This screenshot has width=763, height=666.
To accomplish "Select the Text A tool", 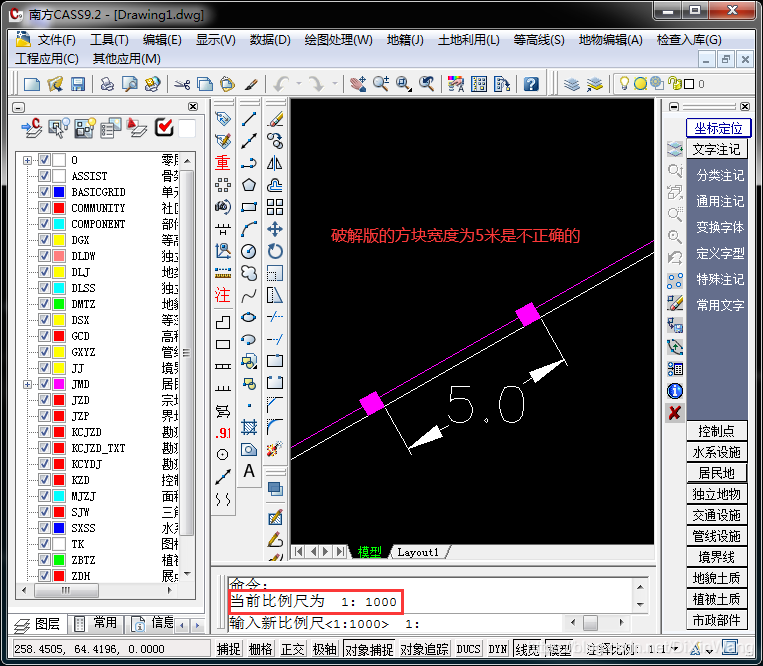I will [x=249, y=471].
